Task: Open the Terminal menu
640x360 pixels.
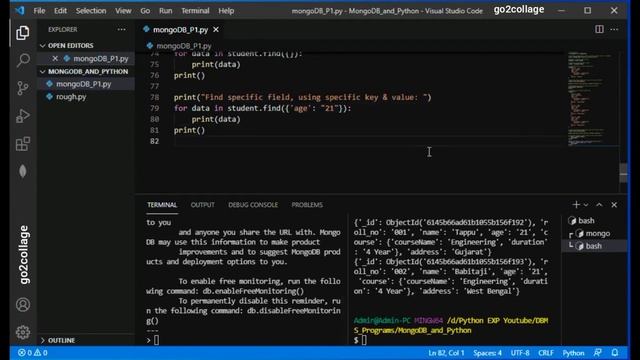Action: [195, 11]
